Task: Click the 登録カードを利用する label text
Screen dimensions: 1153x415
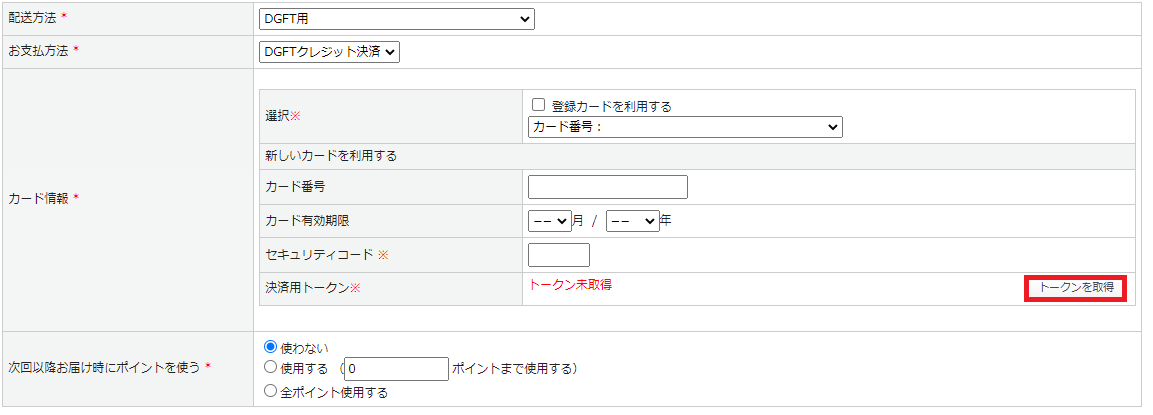Action: coord(611,106)
